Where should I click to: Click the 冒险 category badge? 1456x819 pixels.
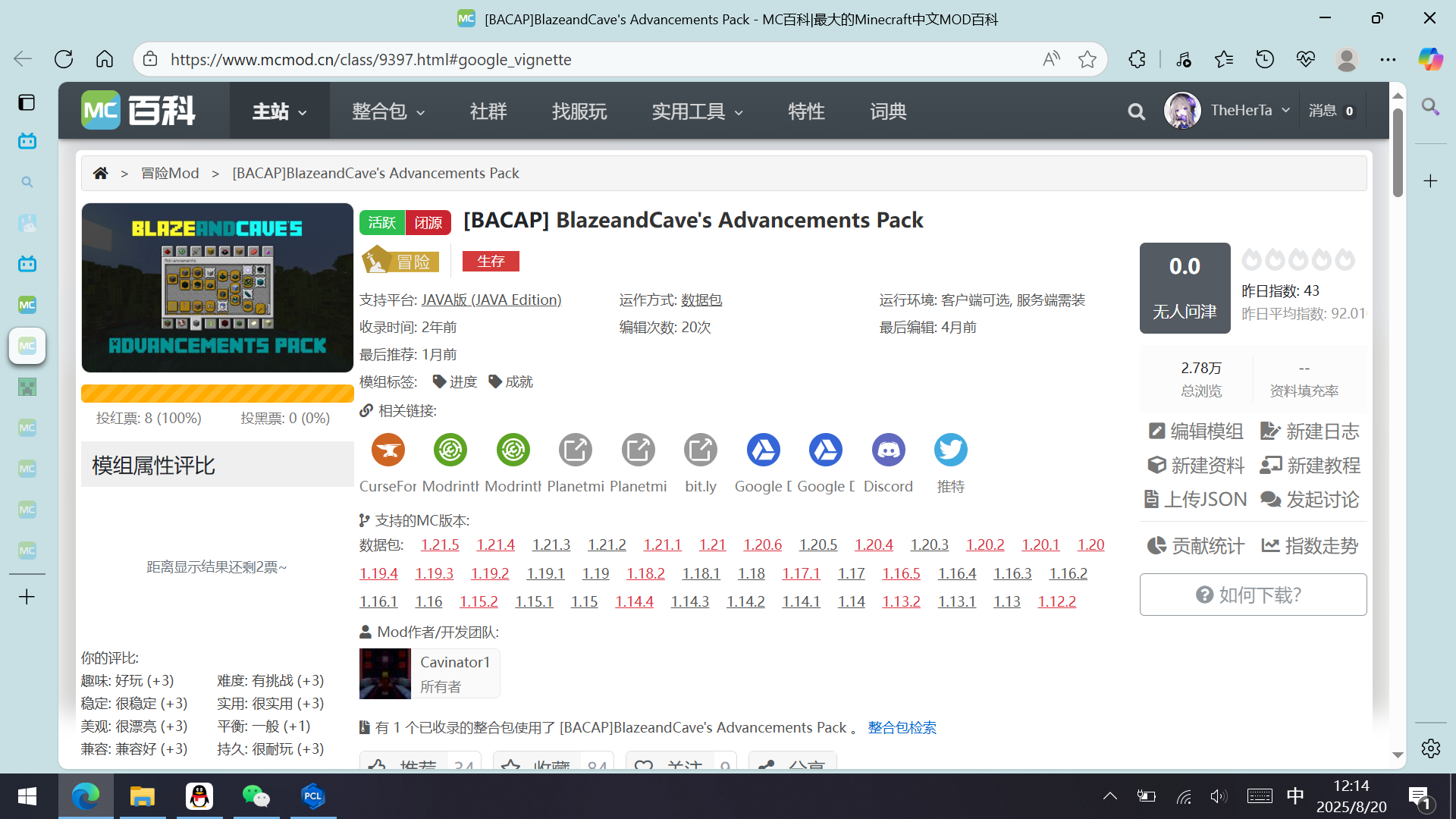pos(400,261)
